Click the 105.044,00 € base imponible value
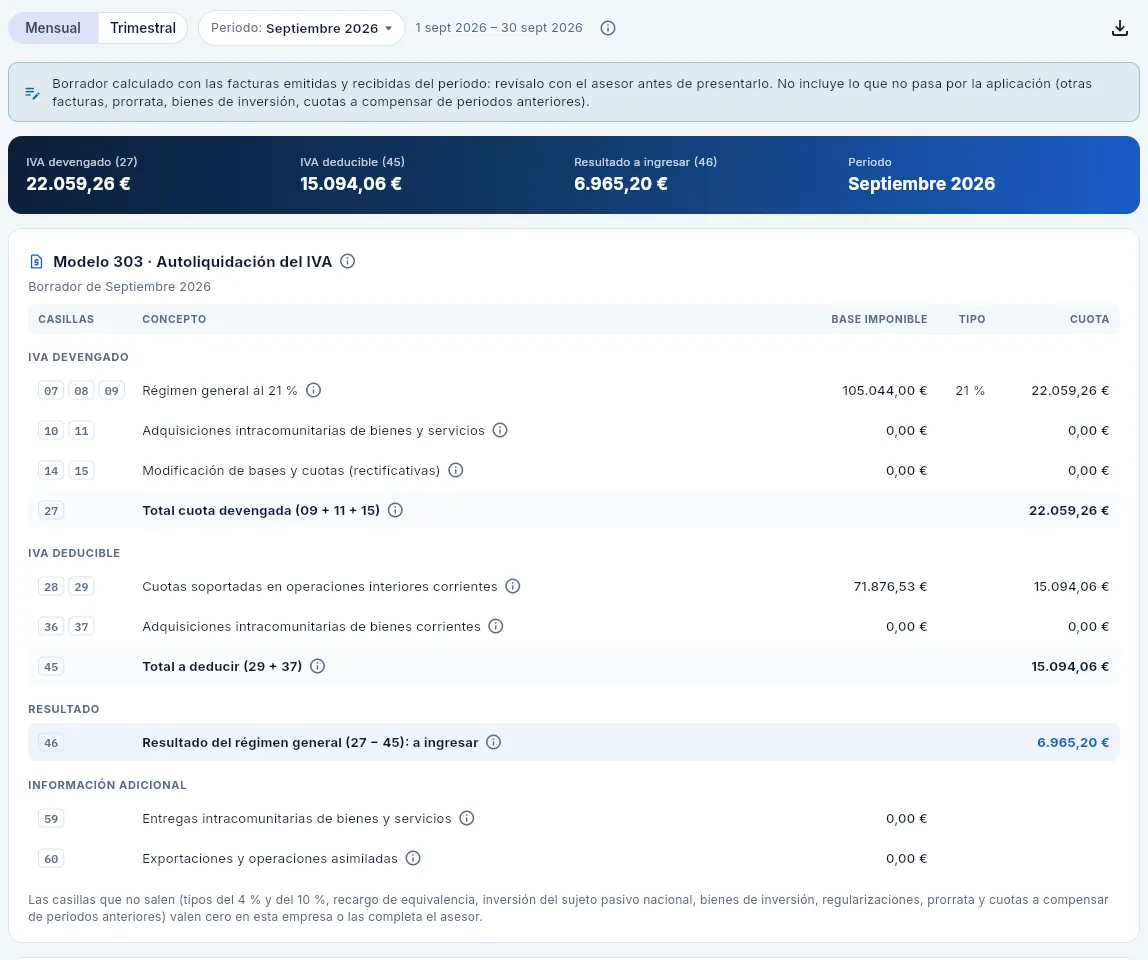1148x960 pixels. click(884, 390)
